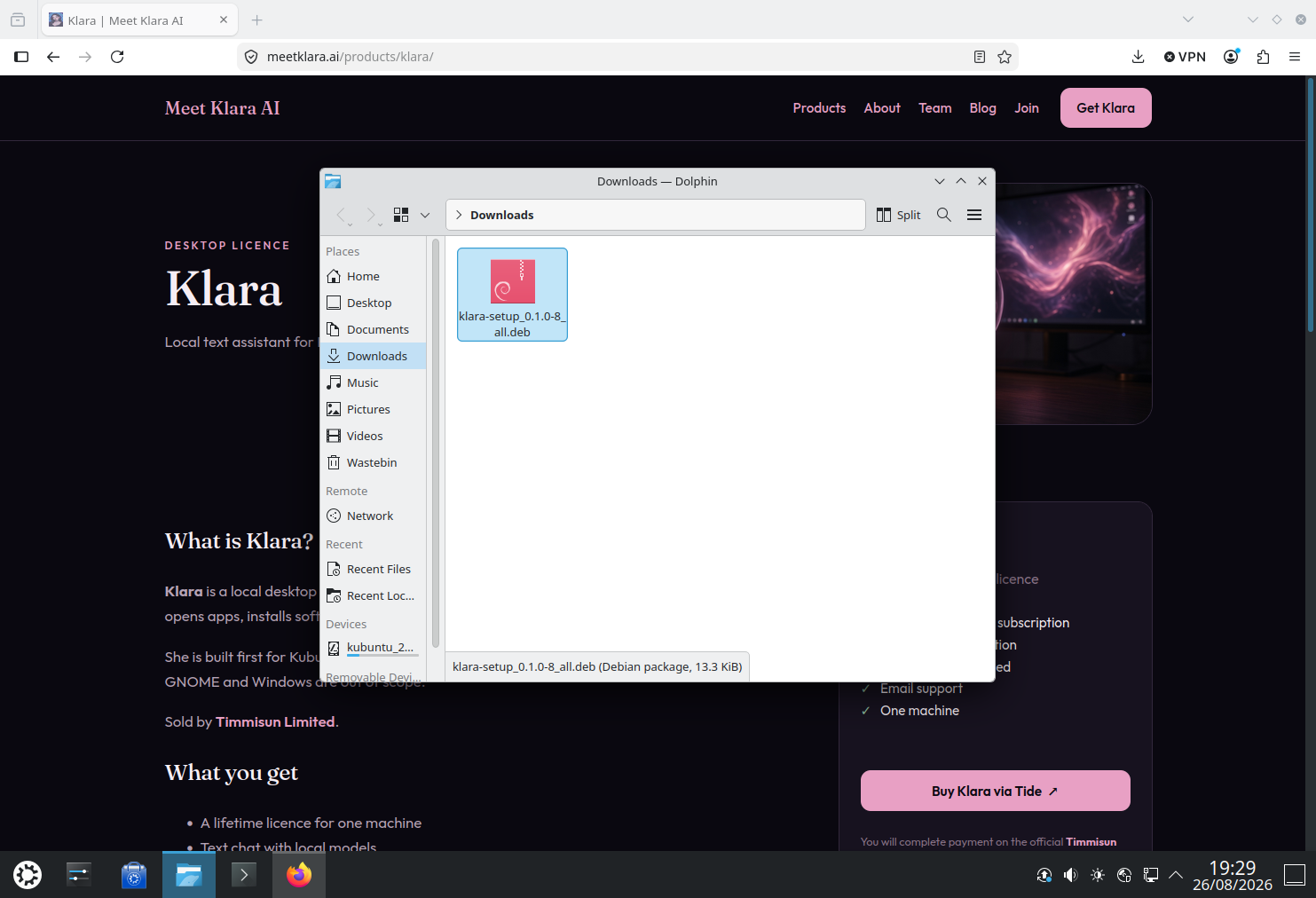Open the klara-setup_0.1.0-8_all.deb file
This screenshot has height=898, width=1316.
512,294
